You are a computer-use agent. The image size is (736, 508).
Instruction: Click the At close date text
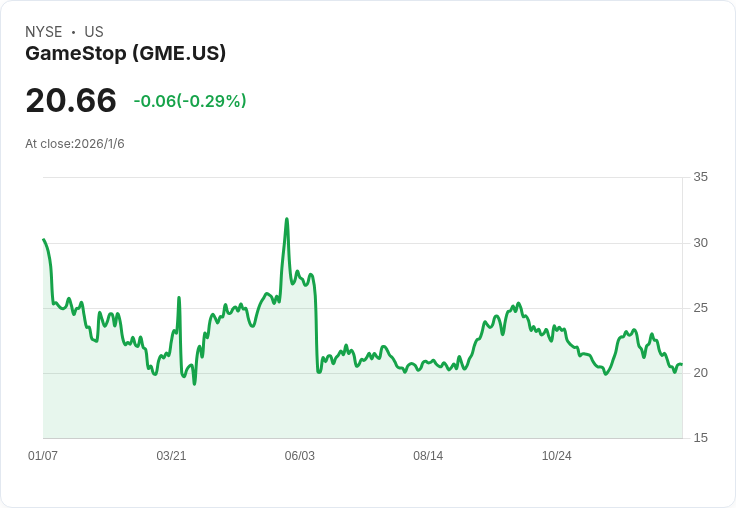tap(75, 144)
